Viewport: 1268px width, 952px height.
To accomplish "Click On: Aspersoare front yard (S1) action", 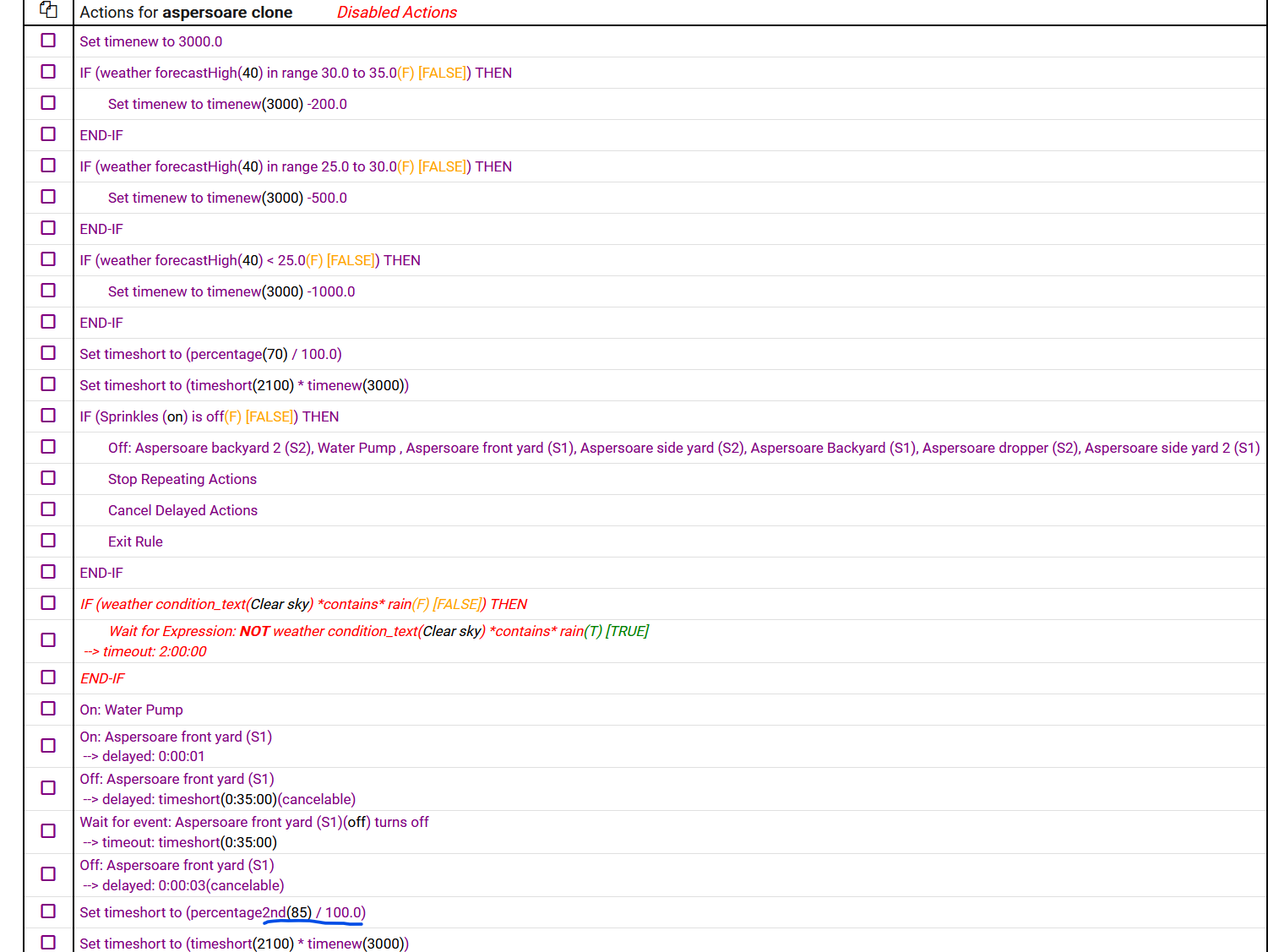I will 176,737.
